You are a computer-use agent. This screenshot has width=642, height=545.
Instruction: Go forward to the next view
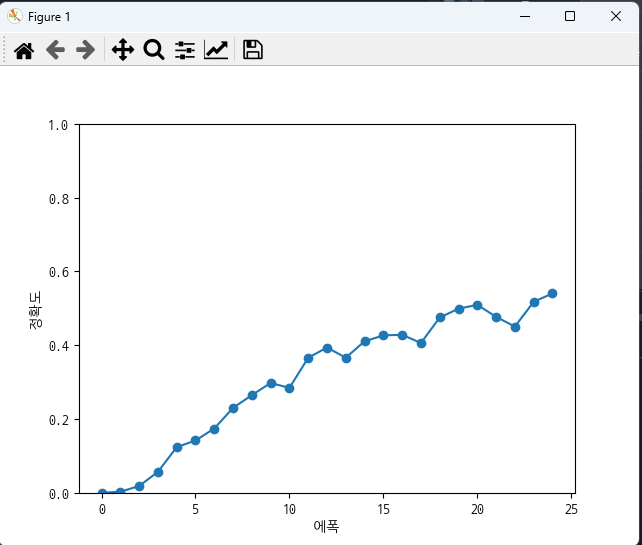(x=86, y=50)
